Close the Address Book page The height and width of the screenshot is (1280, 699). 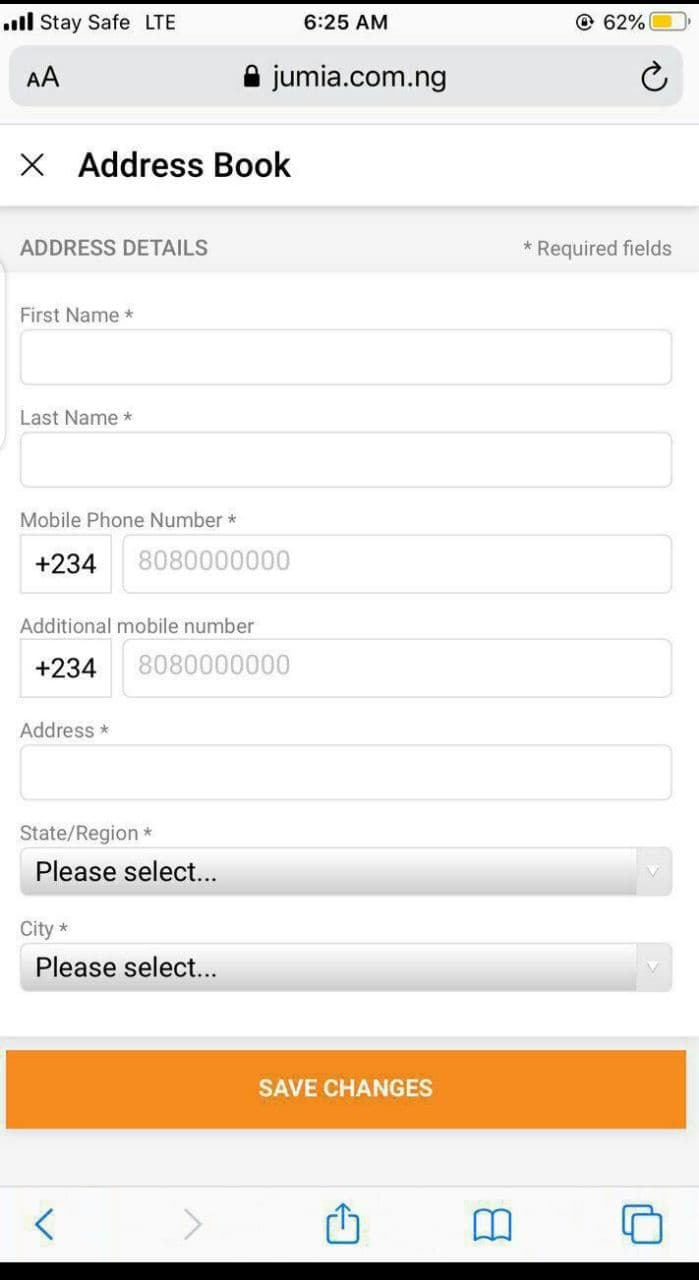point(32,165)
